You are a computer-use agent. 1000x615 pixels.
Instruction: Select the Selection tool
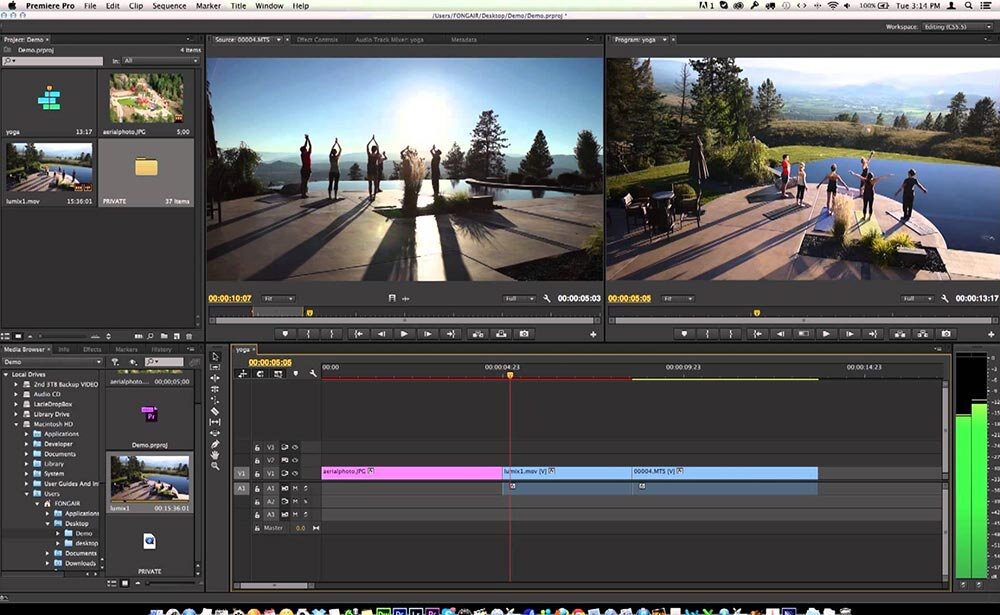pos(217,355)
